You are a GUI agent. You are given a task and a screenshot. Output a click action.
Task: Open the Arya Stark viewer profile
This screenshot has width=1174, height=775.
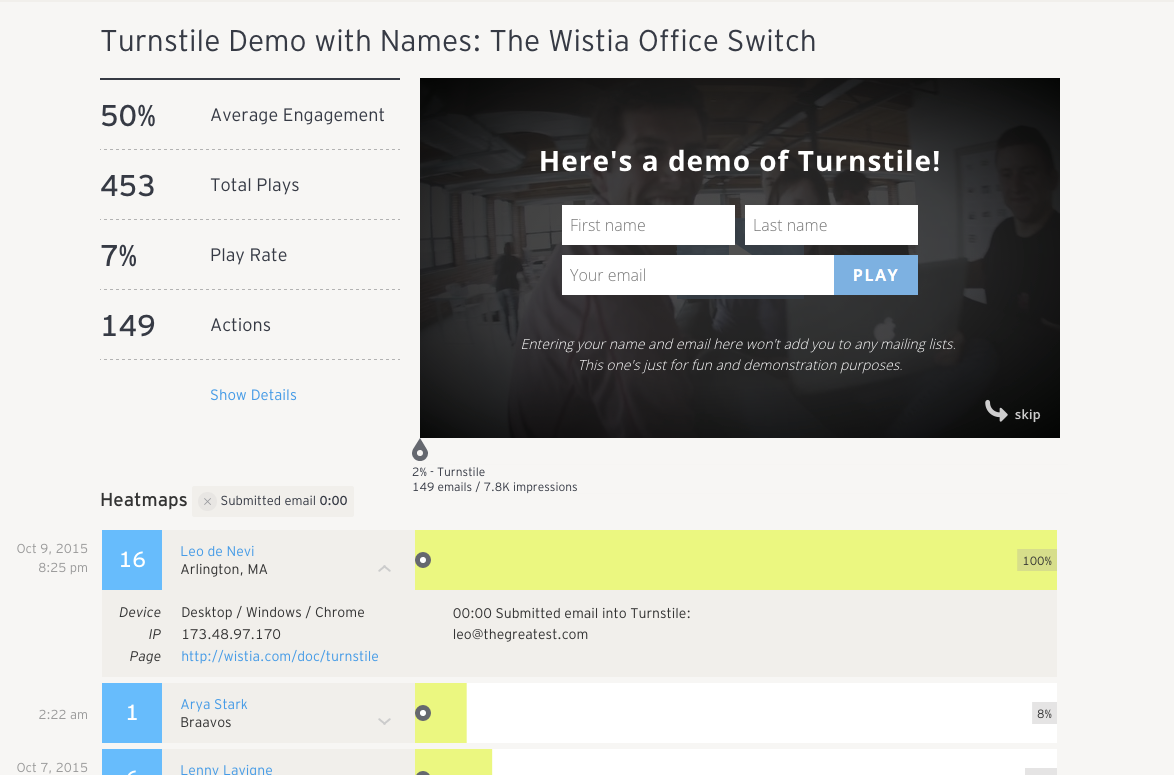pyautogui.click(x=213, y=704)
